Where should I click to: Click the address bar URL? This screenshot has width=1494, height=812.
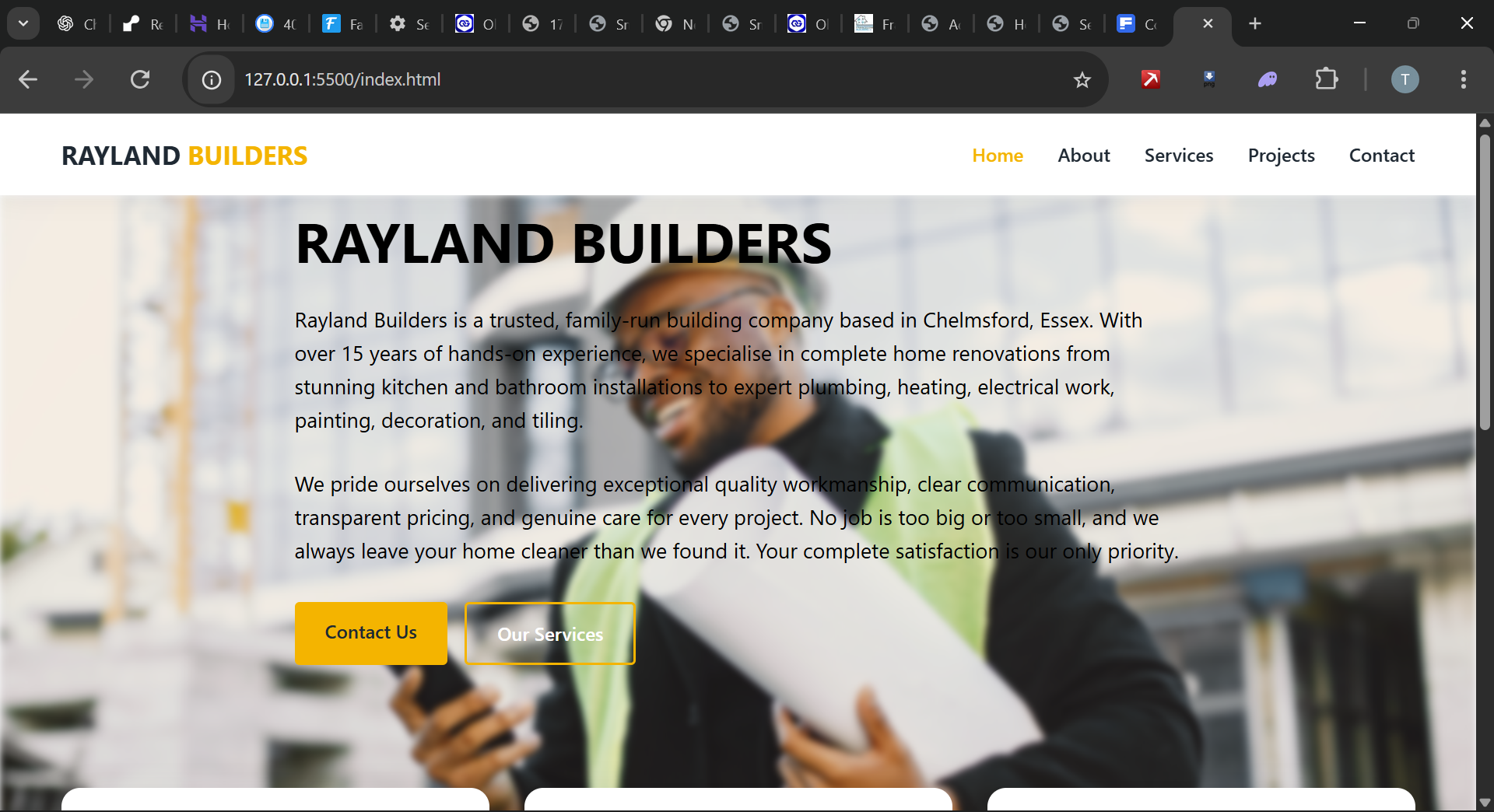click(x=342, y=79)
